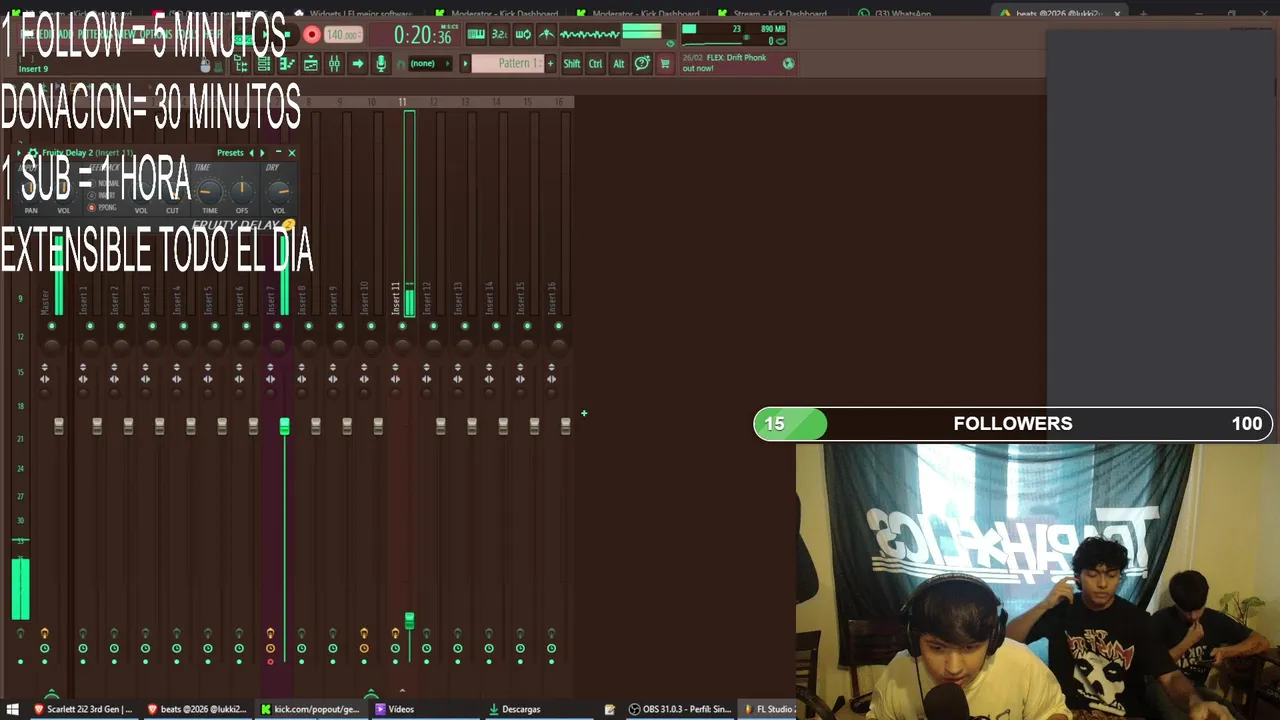Click the Ctrl modifier button
This screenshot has width=1280, height=720.
(595, 64)
